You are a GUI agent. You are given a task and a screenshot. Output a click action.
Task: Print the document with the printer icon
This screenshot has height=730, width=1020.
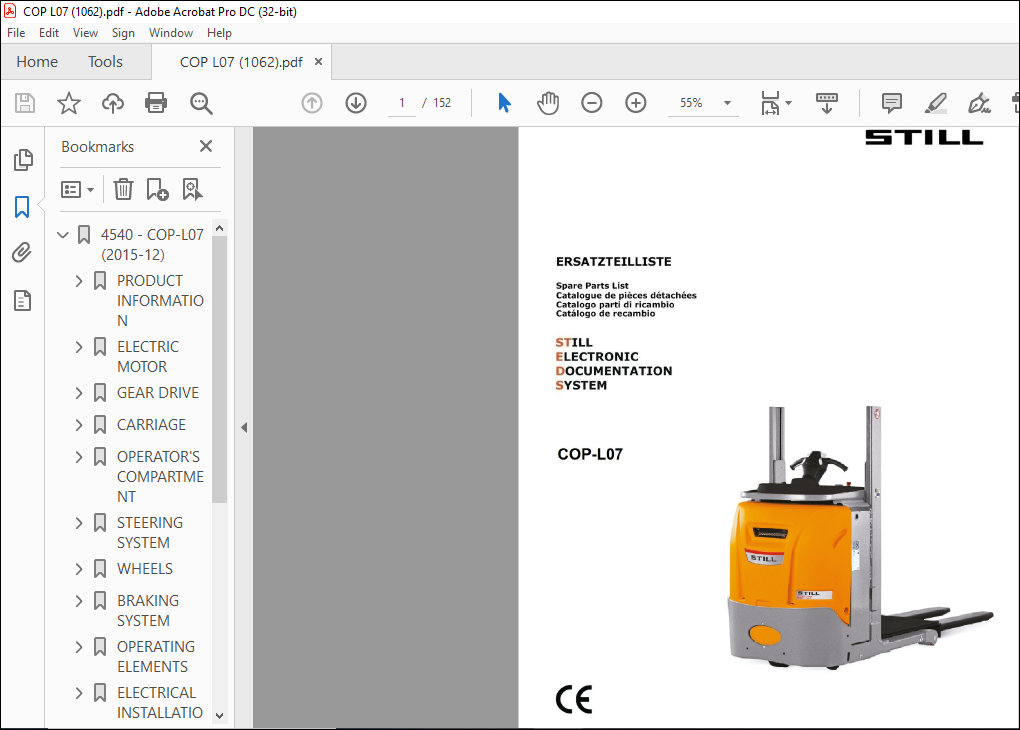pyautogui.click(x=156, y=103)
